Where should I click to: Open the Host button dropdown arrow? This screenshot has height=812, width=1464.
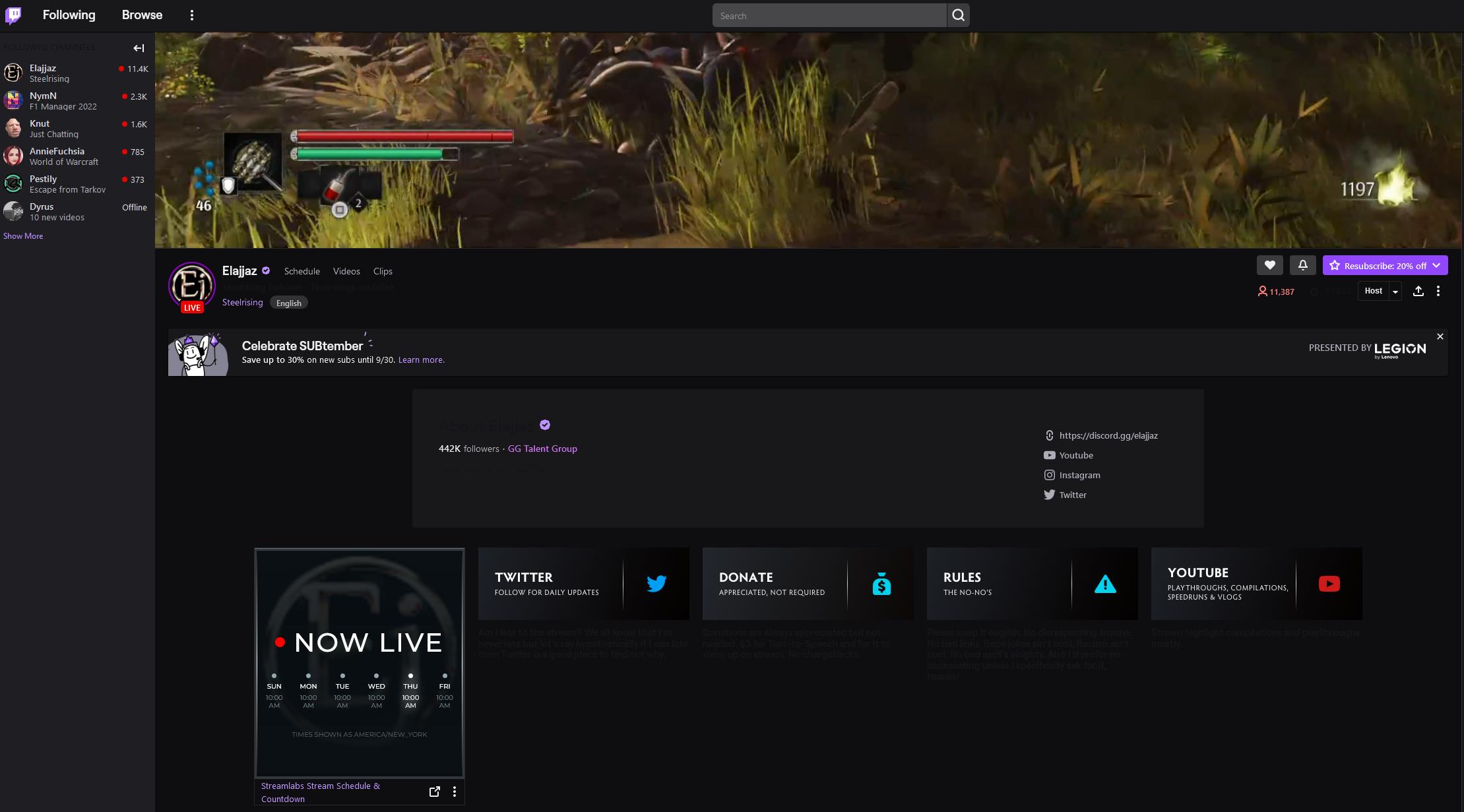tap(1395, 291)
